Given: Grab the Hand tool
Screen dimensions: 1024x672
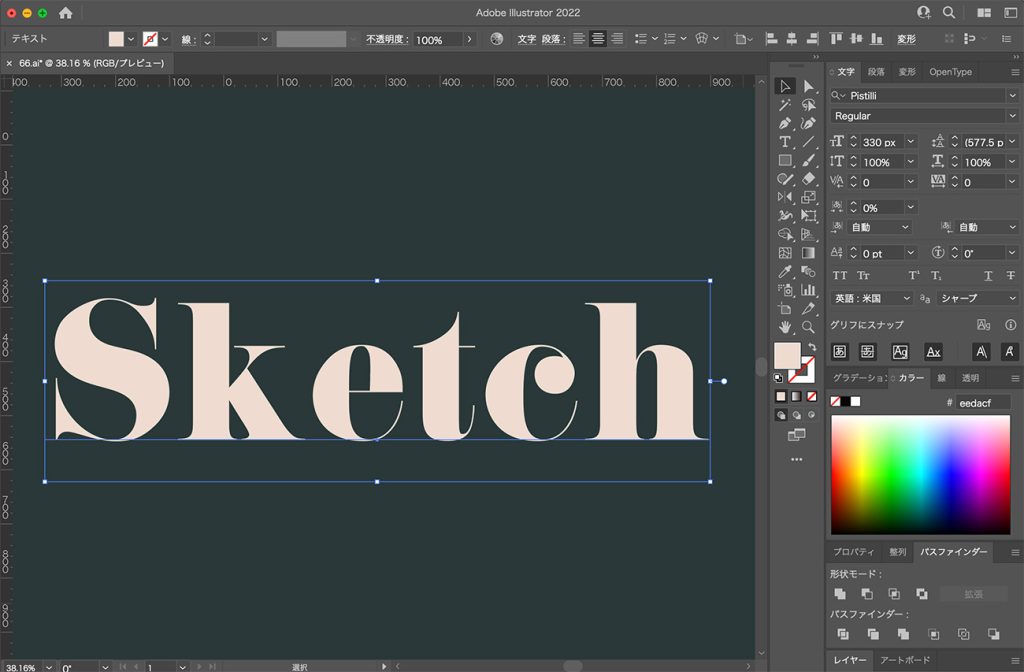Looking at the screenshot, I should point(787,325).
